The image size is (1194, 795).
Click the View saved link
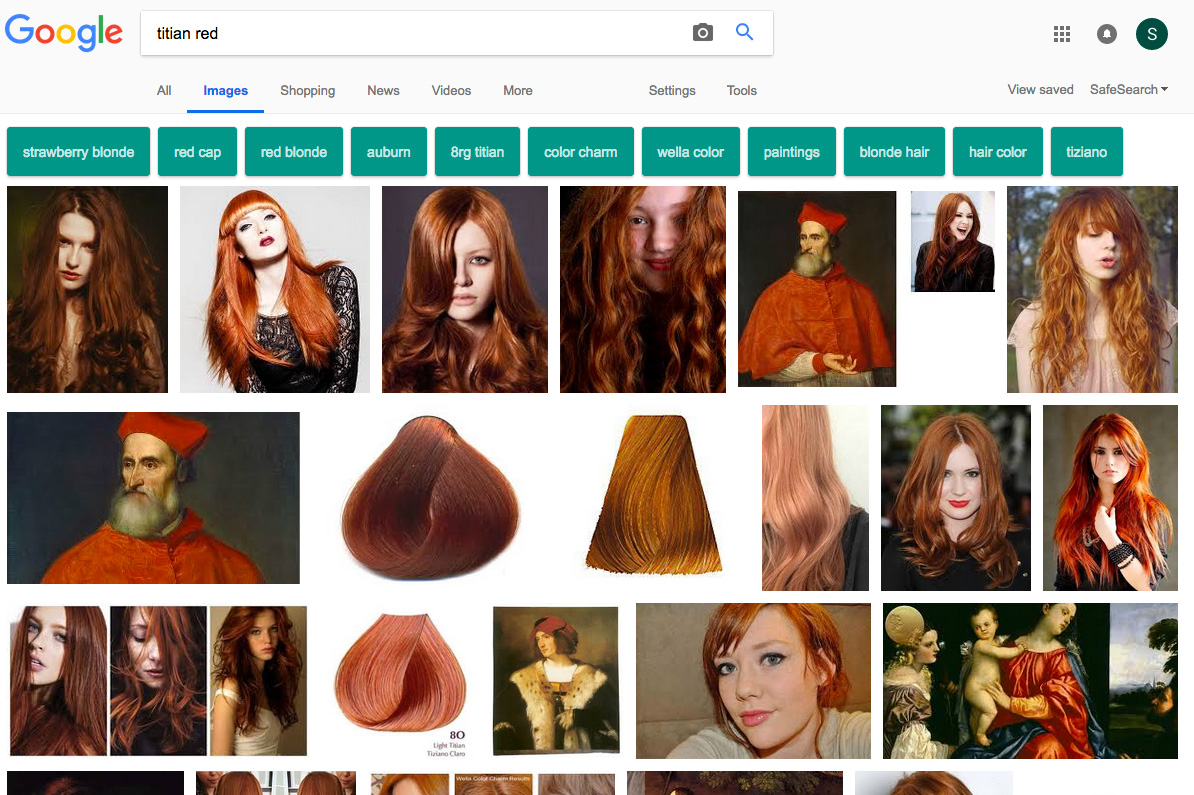[x=1040, y=90]
